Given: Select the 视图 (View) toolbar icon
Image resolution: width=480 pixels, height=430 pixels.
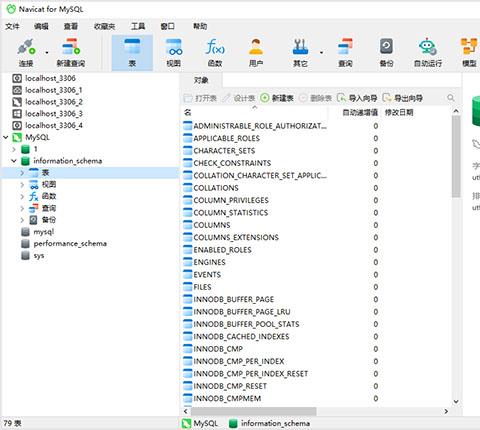Looking at the screenshot, I should [174, 53].
